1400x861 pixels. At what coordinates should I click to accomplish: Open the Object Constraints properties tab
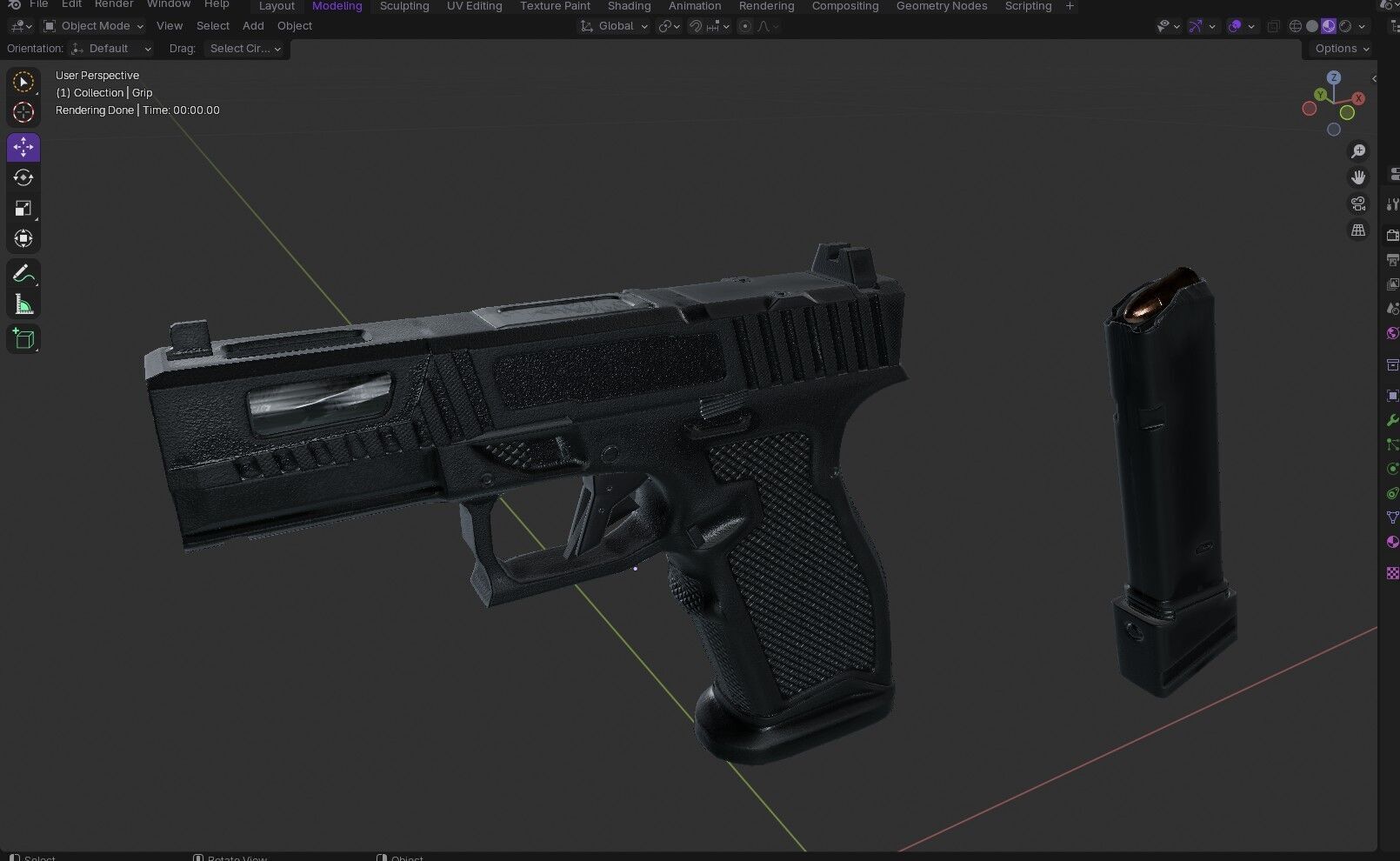(1392, 493)
